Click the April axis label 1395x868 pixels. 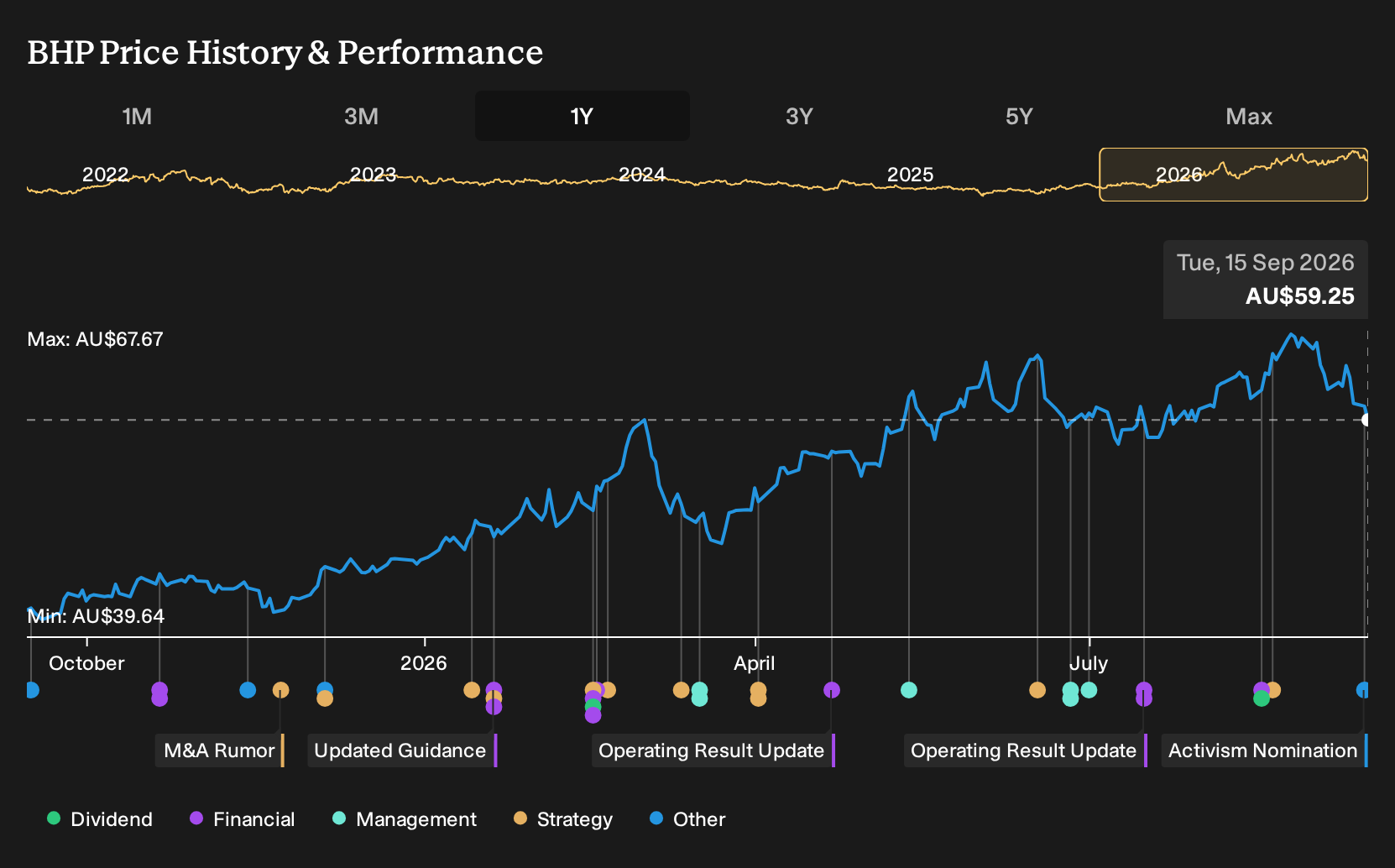tap(755, 663)
